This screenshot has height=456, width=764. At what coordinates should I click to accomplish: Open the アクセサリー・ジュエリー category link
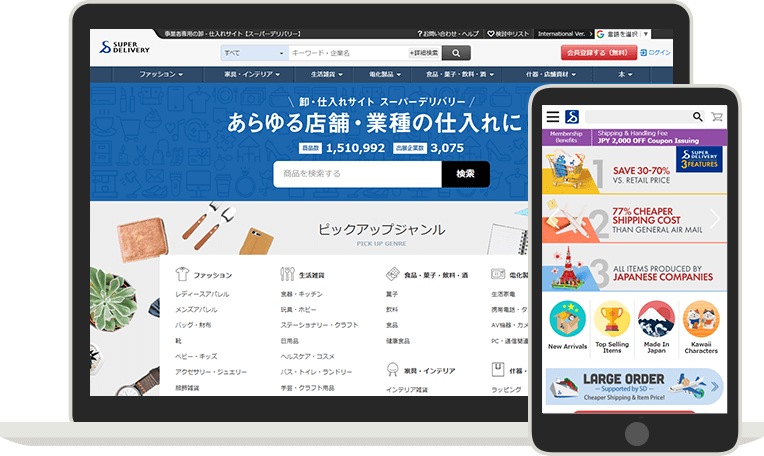click(x=211, y=372)
